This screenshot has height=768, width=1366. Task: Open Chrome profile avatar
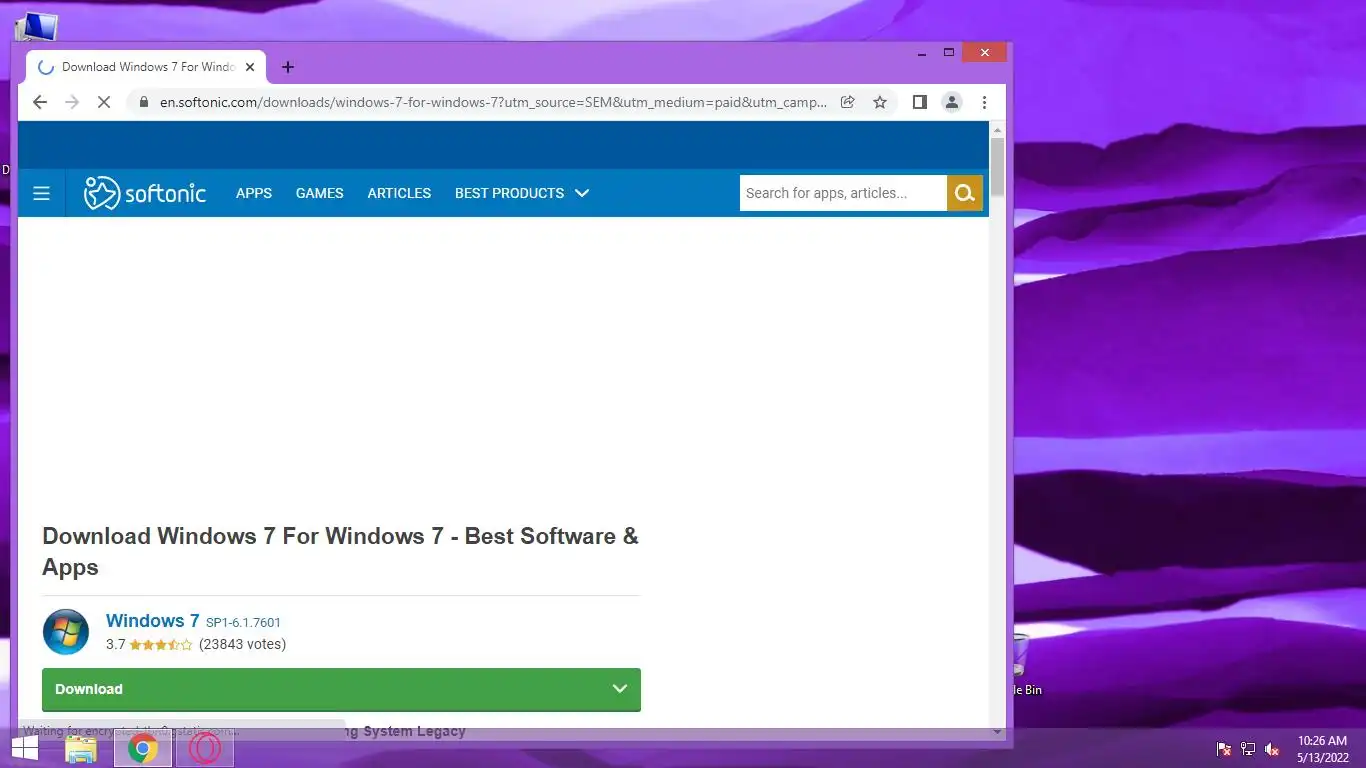point(952,102)
